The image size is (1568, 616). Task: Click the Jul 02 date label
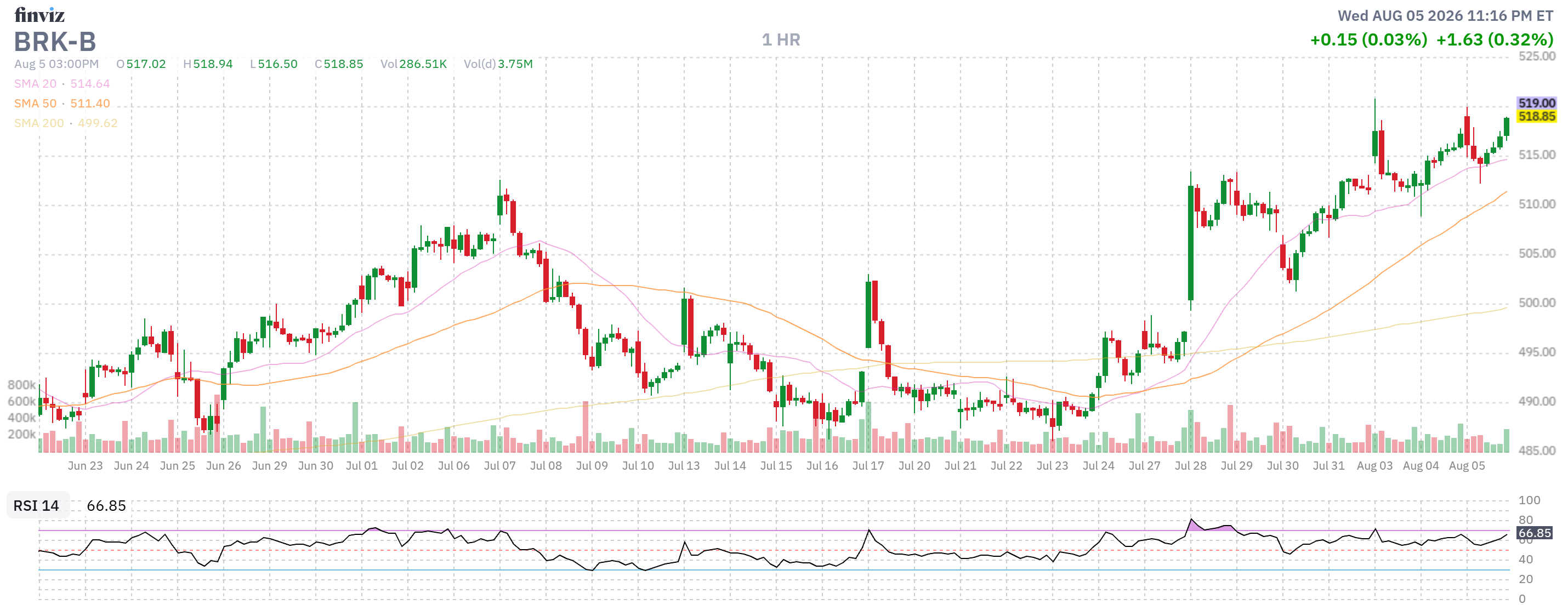(407, 466)
